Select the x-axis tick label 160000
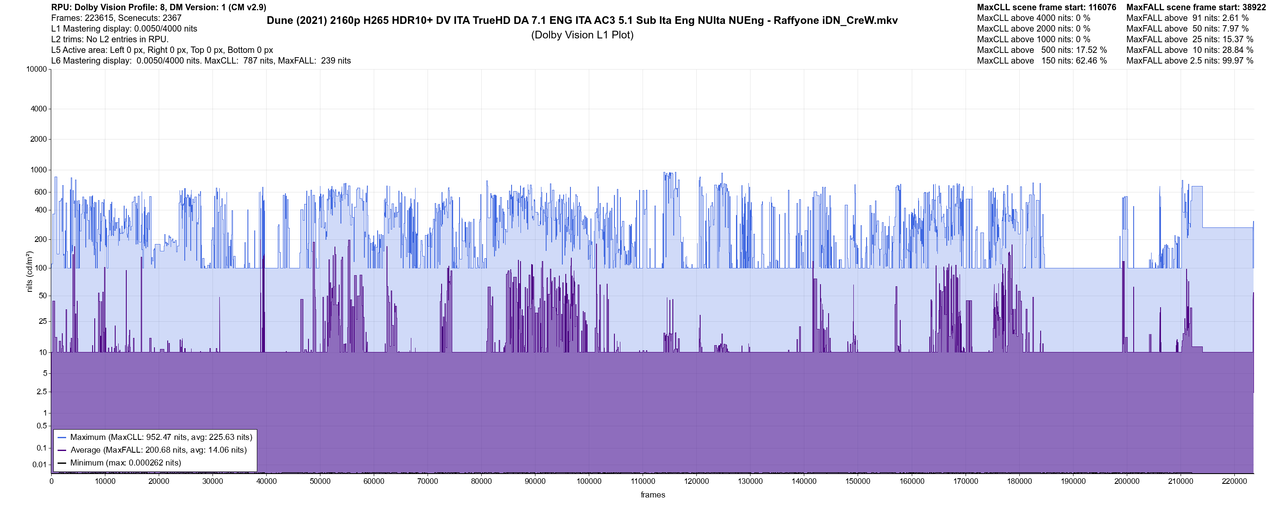1280x512 pixels. [x=912, y=481]
